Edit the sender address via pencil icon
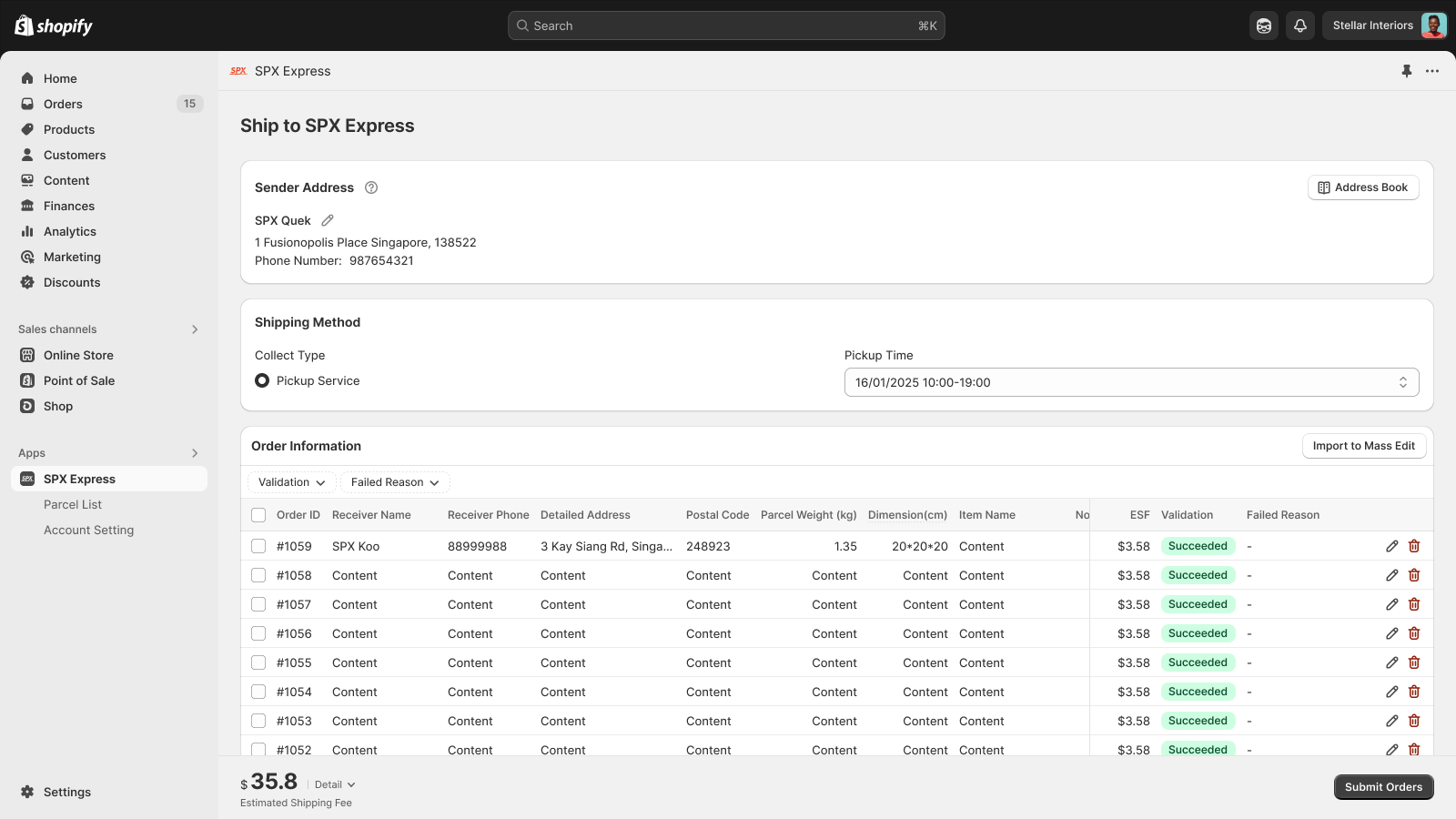This screenshot has height=819, width=1456. point(327,220)
